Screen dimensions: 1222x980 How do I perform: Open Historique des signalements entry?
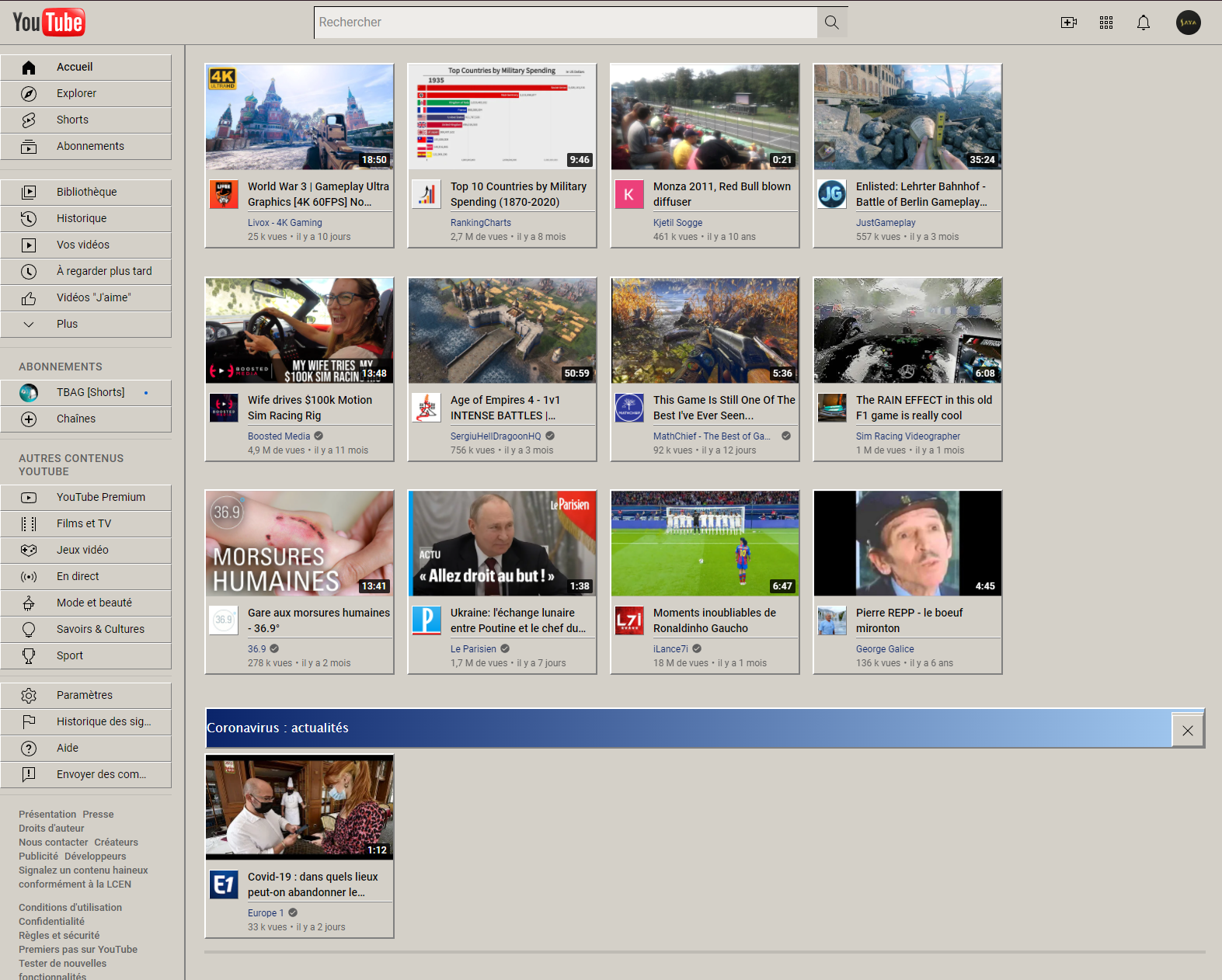point(85,722)
